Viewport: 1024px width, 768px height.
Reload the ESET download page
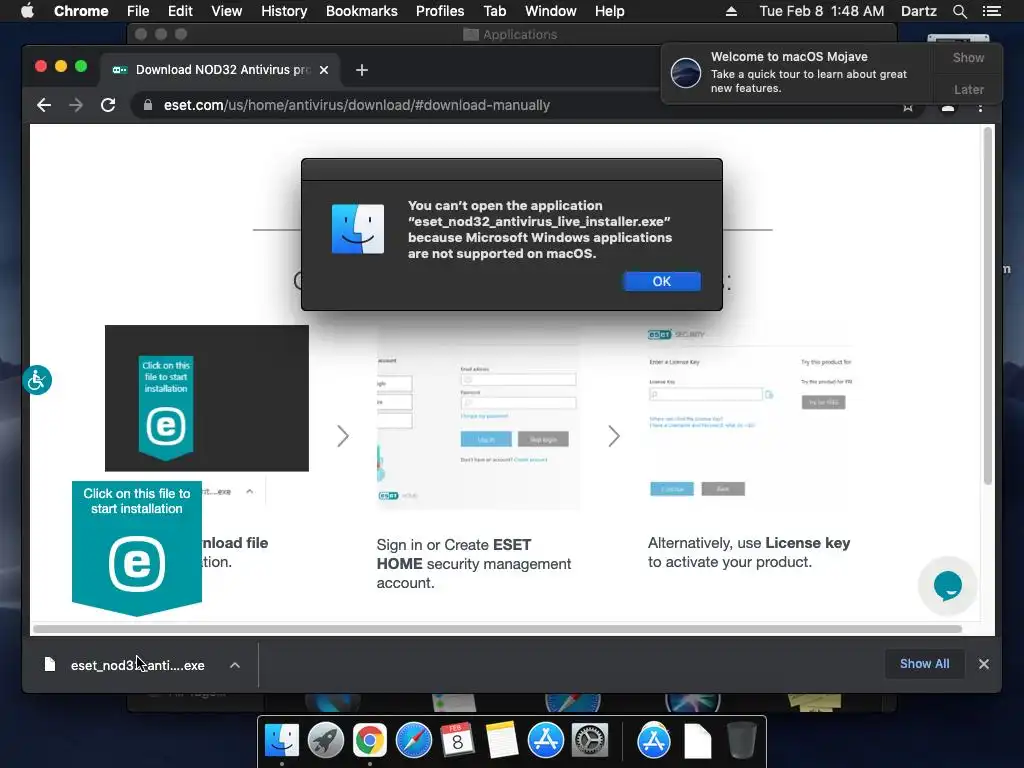click(108, 105)
